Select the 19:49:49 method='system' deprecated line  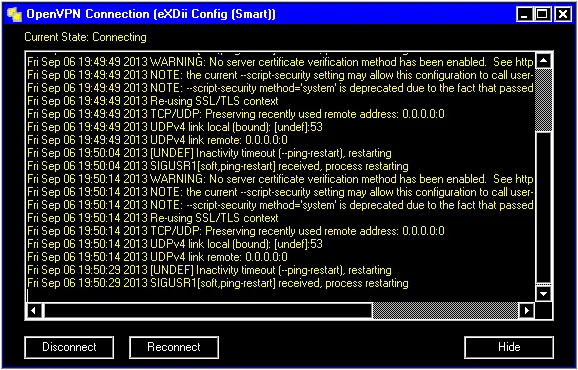(280, 88)
